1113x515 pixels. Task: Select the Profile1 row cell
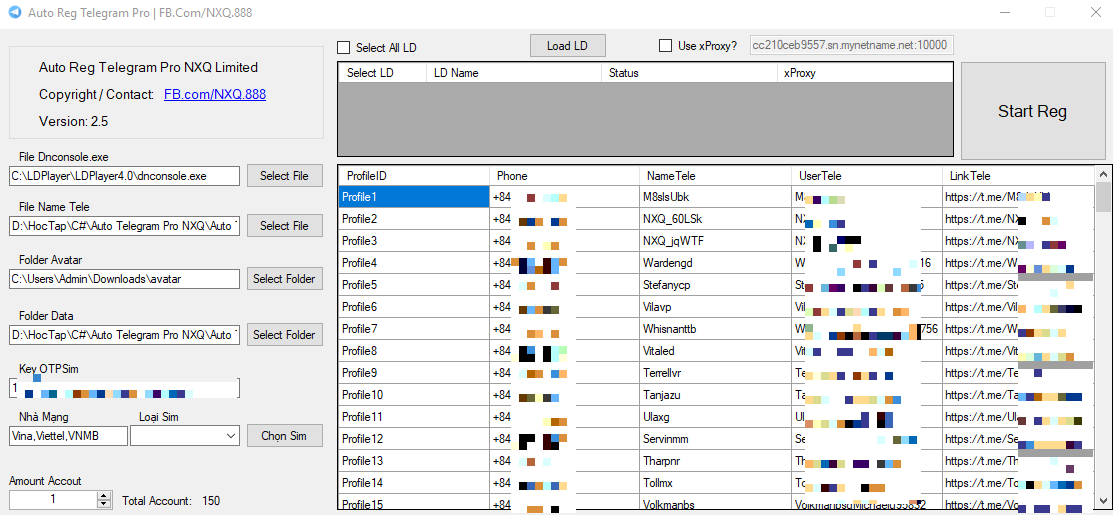pyautogui.click(x=414, y=196)
